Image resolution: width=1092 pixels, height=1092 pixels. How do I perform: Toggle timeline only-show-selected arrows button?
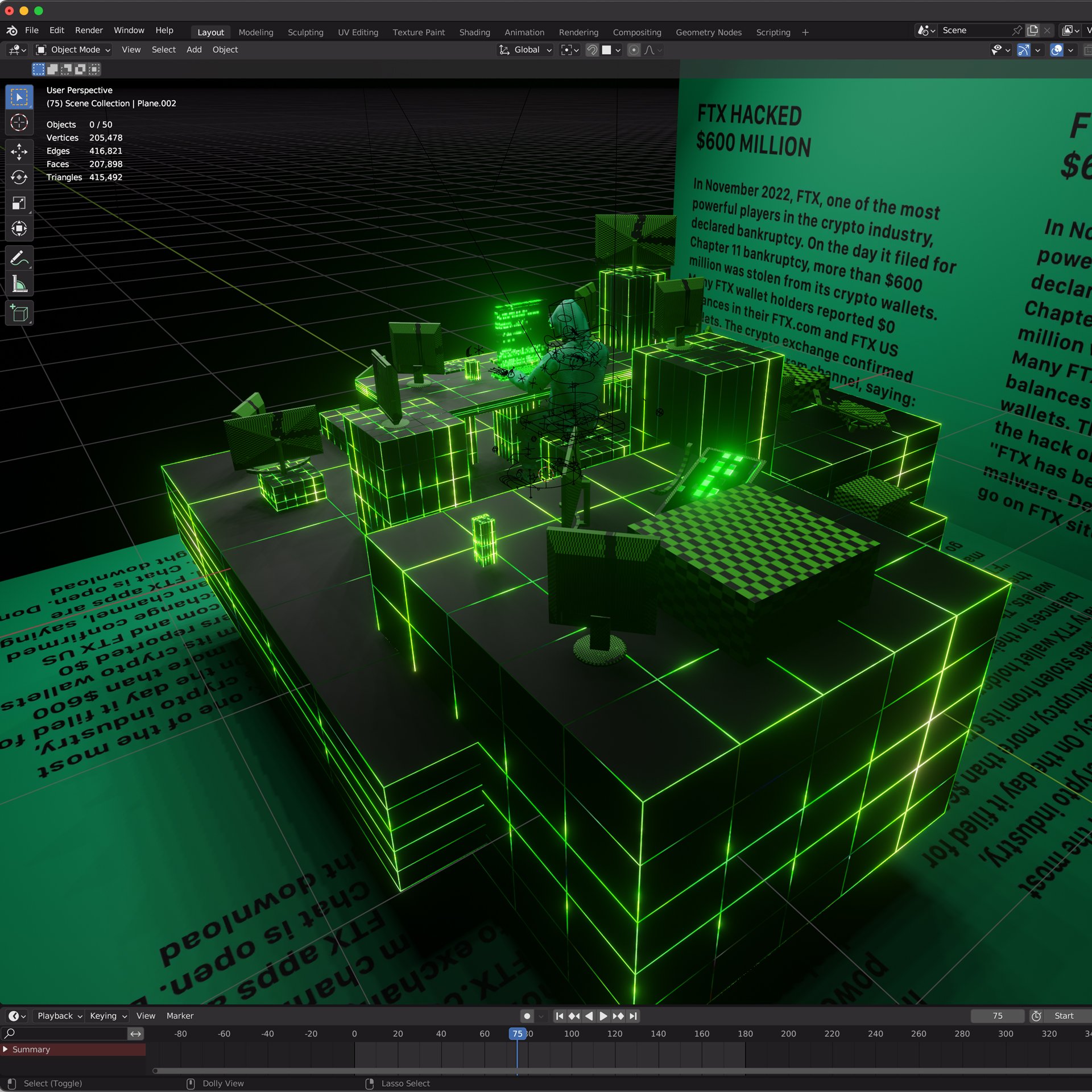coord(136,1034)
